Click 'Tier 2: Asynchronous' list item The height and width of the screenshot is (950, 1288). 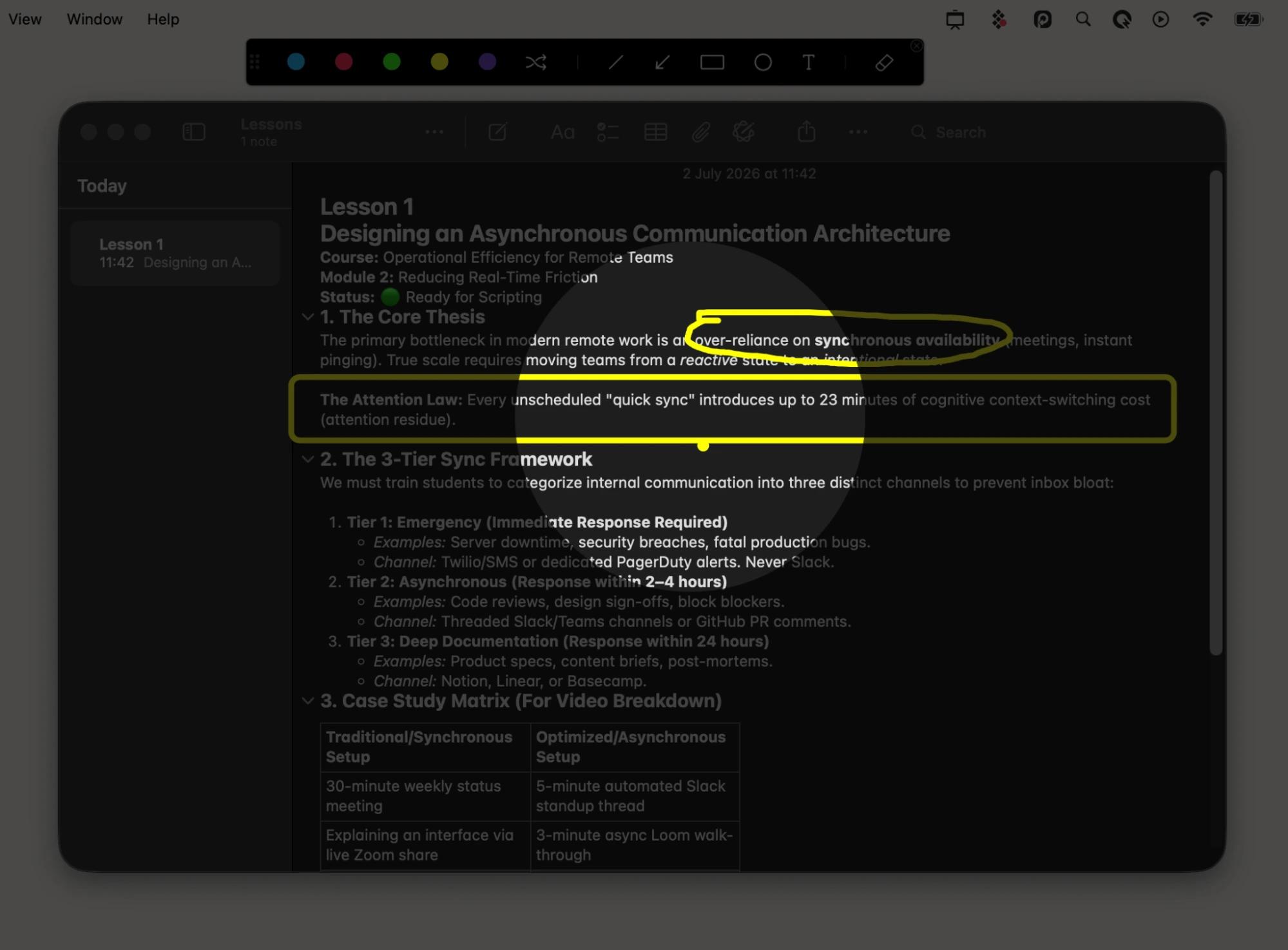pyautogui.click(x=537, y=582)
